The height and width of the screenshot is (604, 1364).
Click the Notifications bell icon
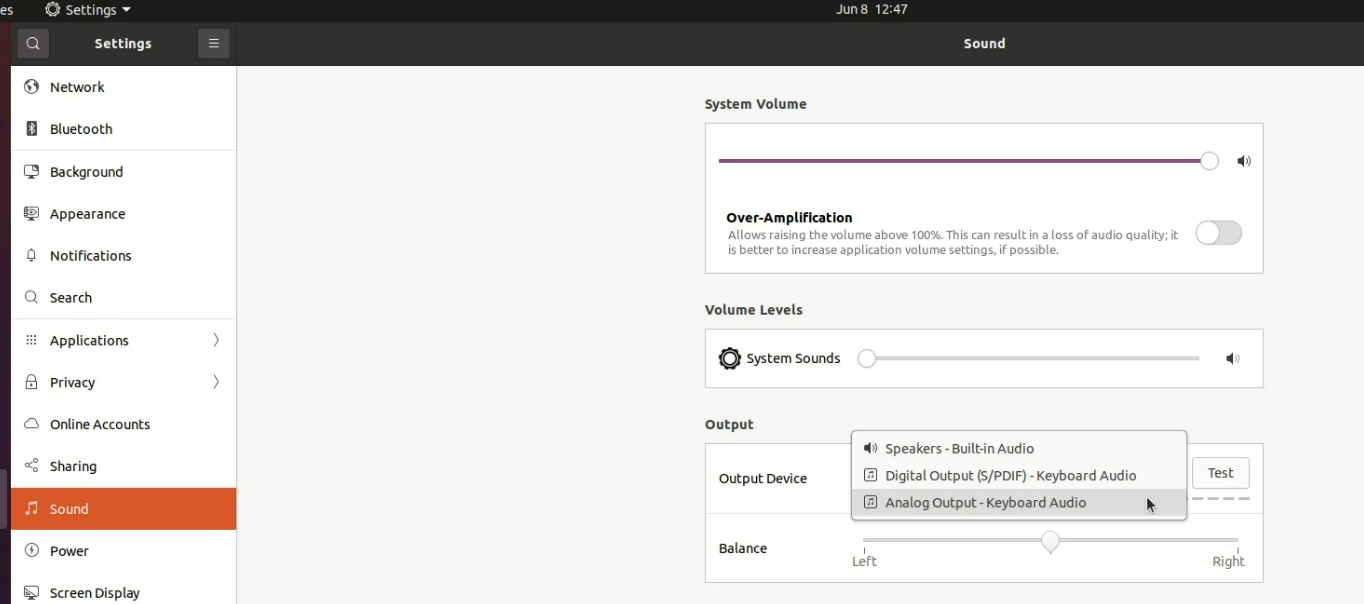(x=31, y=256)
